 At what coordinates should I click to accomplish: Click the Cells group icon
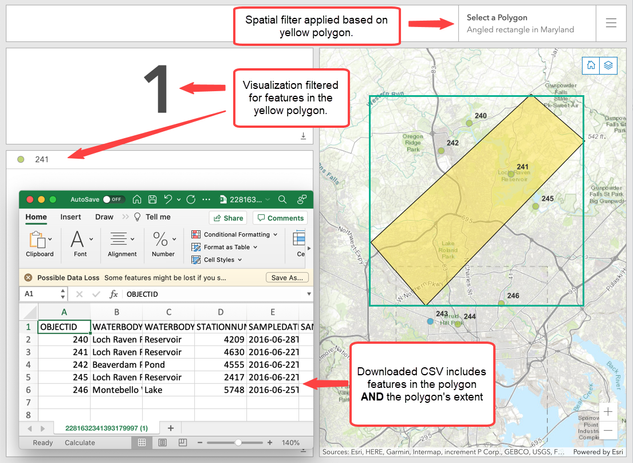pyautogui.click(x=299, y=239)
